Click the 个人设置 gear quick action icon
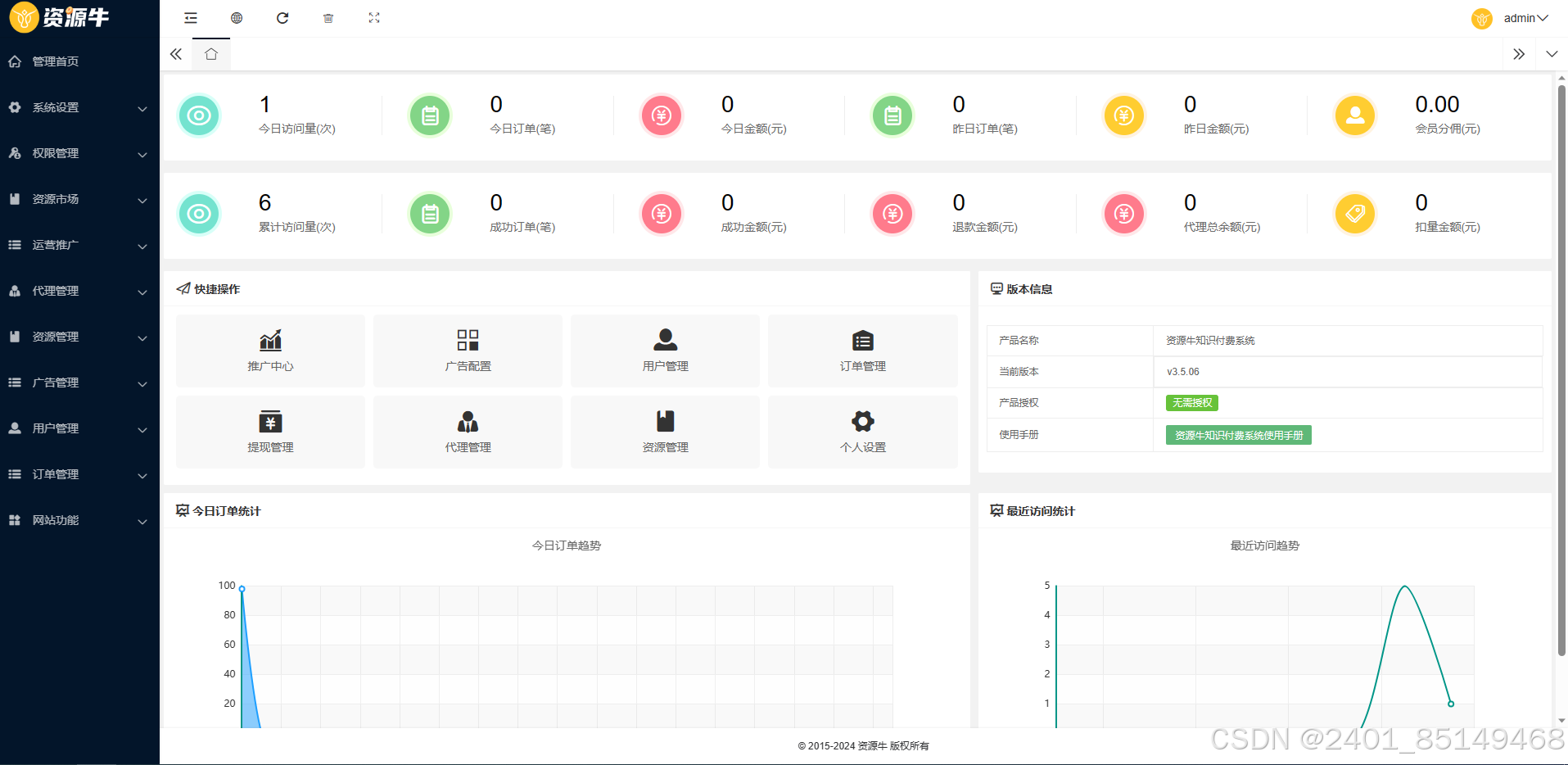Screen dimensions: 1568x765 point(863,421)
